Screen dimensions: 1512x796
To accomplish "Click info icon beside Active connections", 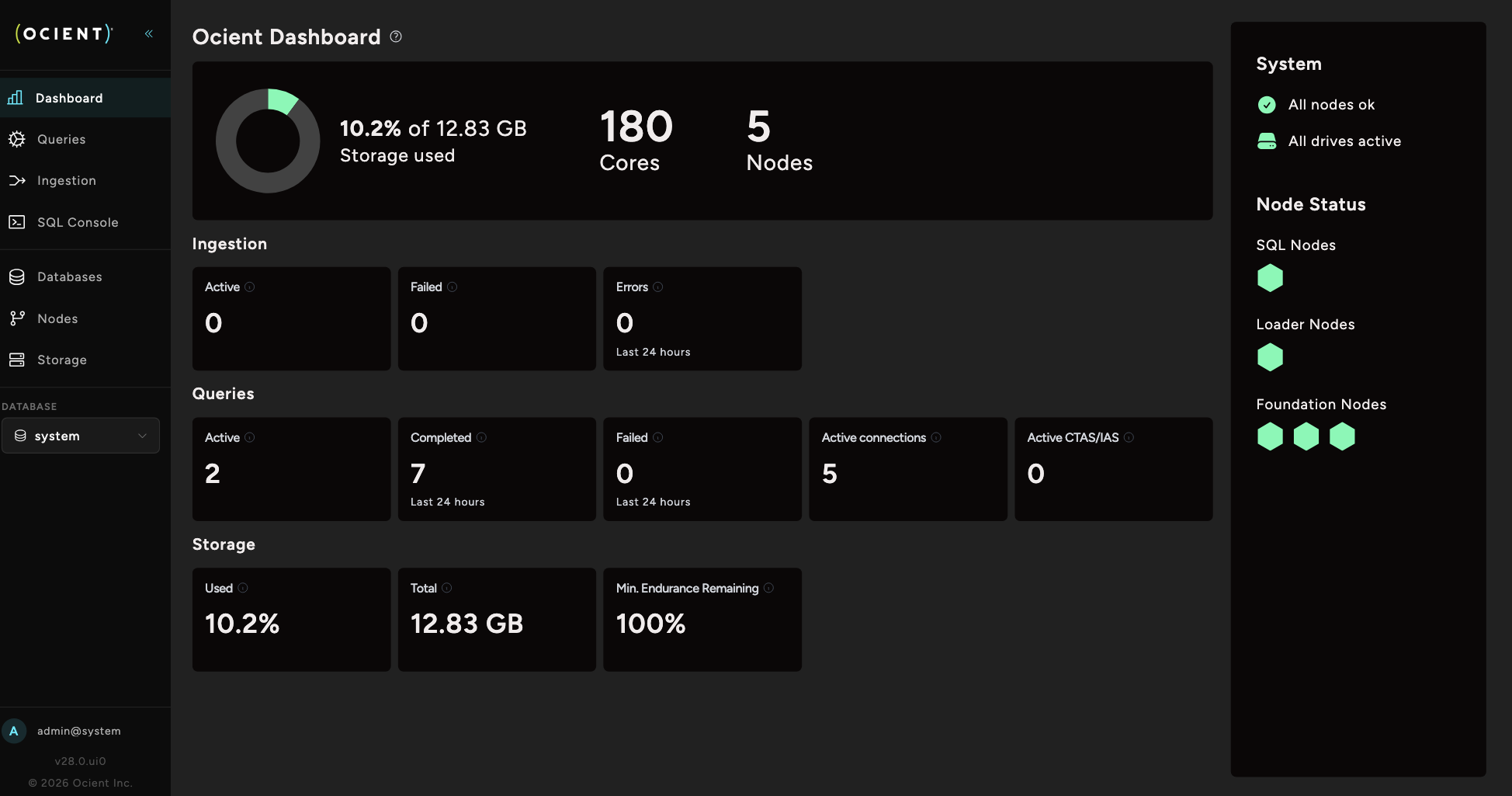I will click(x=936, y=437).
